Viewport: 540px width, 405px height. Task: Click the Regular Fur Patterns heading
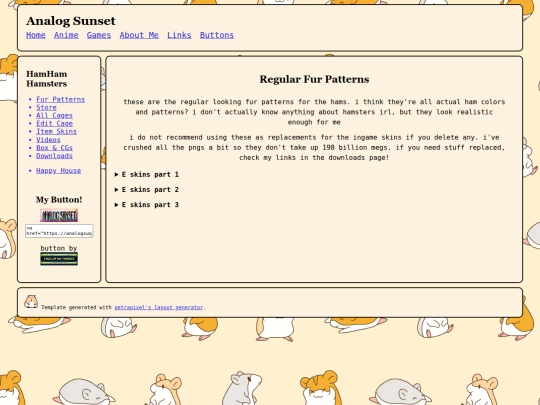[314, 79]
